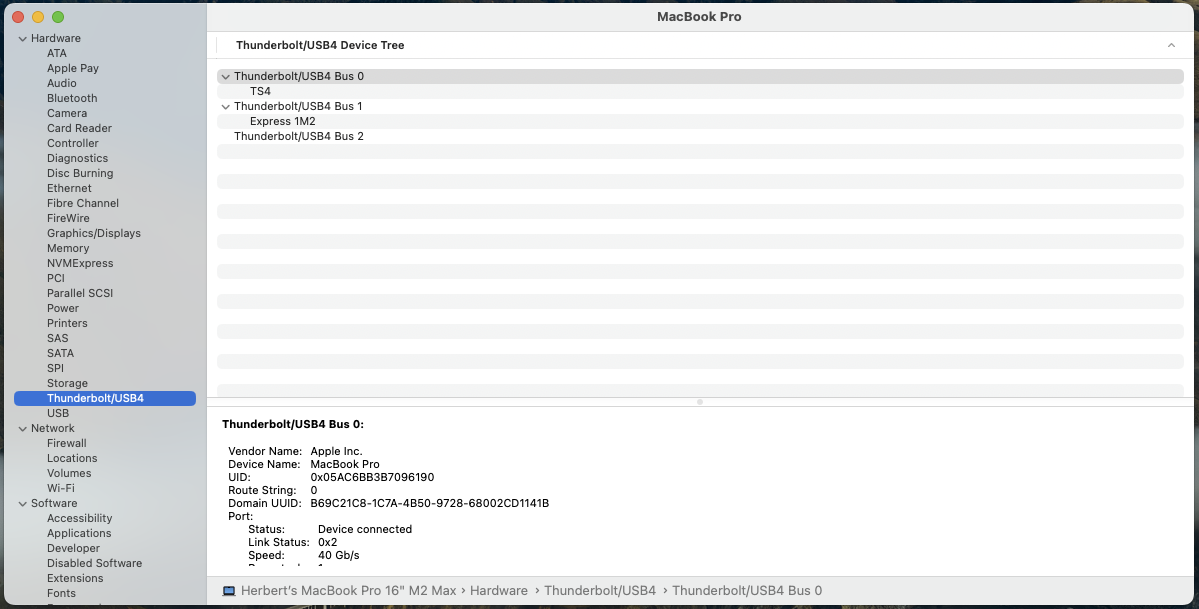Select Thunderbolt/USB4 in the sidebar
This screenshot has height=609, width=1199.
point(105,398)
